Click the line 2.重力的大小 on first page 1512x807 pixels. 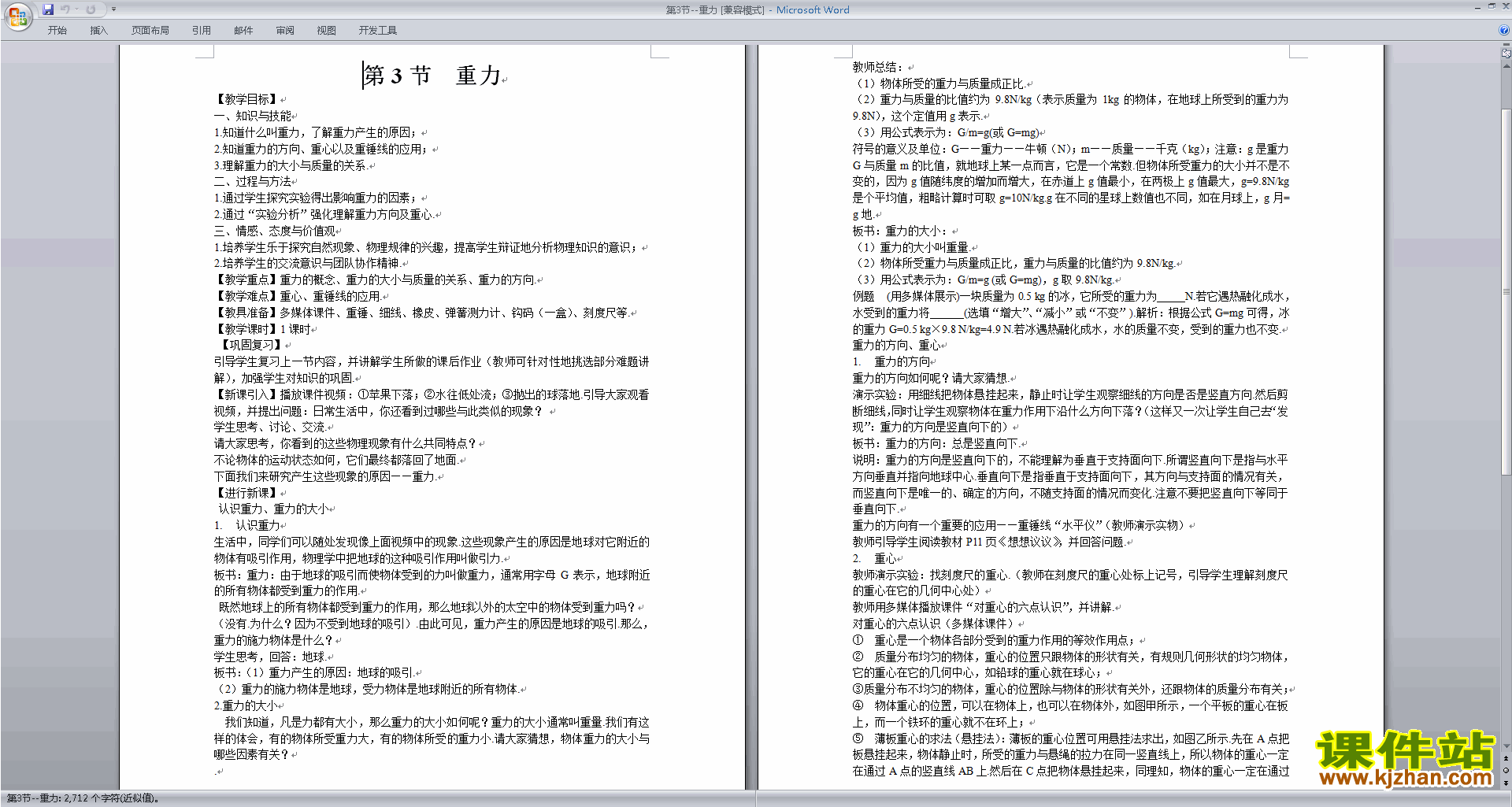[x=245, y=705]
